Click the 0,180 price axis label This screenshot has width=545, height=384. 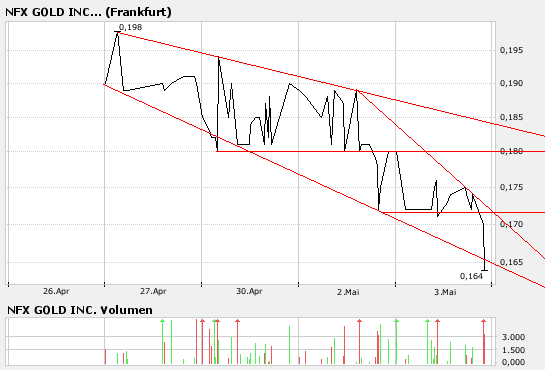tap(511, 151)
